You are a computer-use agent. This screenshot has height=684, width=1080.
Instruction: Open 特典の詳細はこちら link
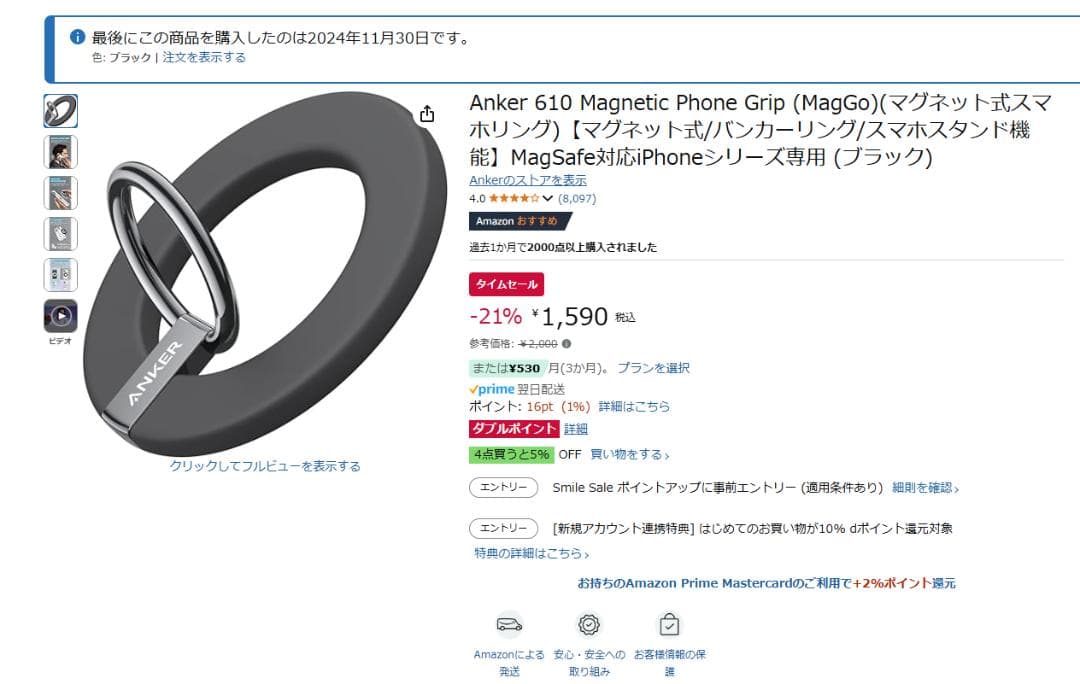click(x=531, y=553)
